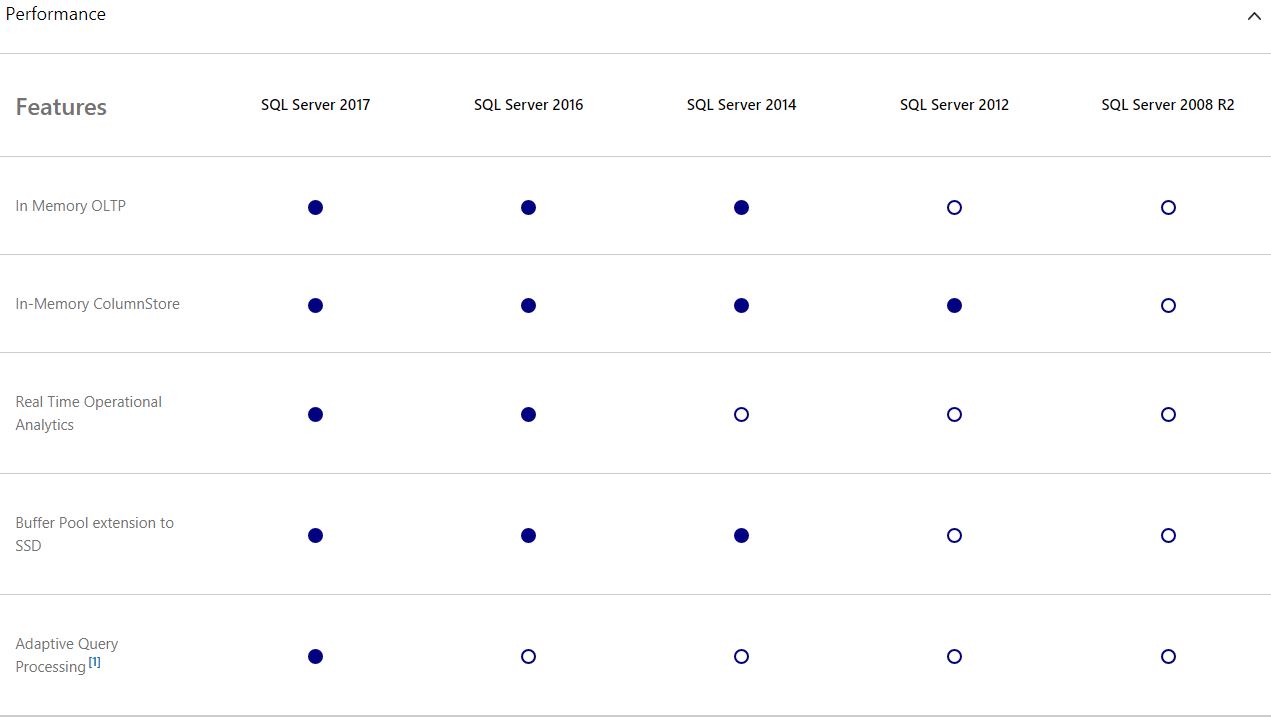Click the Performance section header to collapse it
The width and height of the screenshot is (1271, 718).
[x=57, y=14]
